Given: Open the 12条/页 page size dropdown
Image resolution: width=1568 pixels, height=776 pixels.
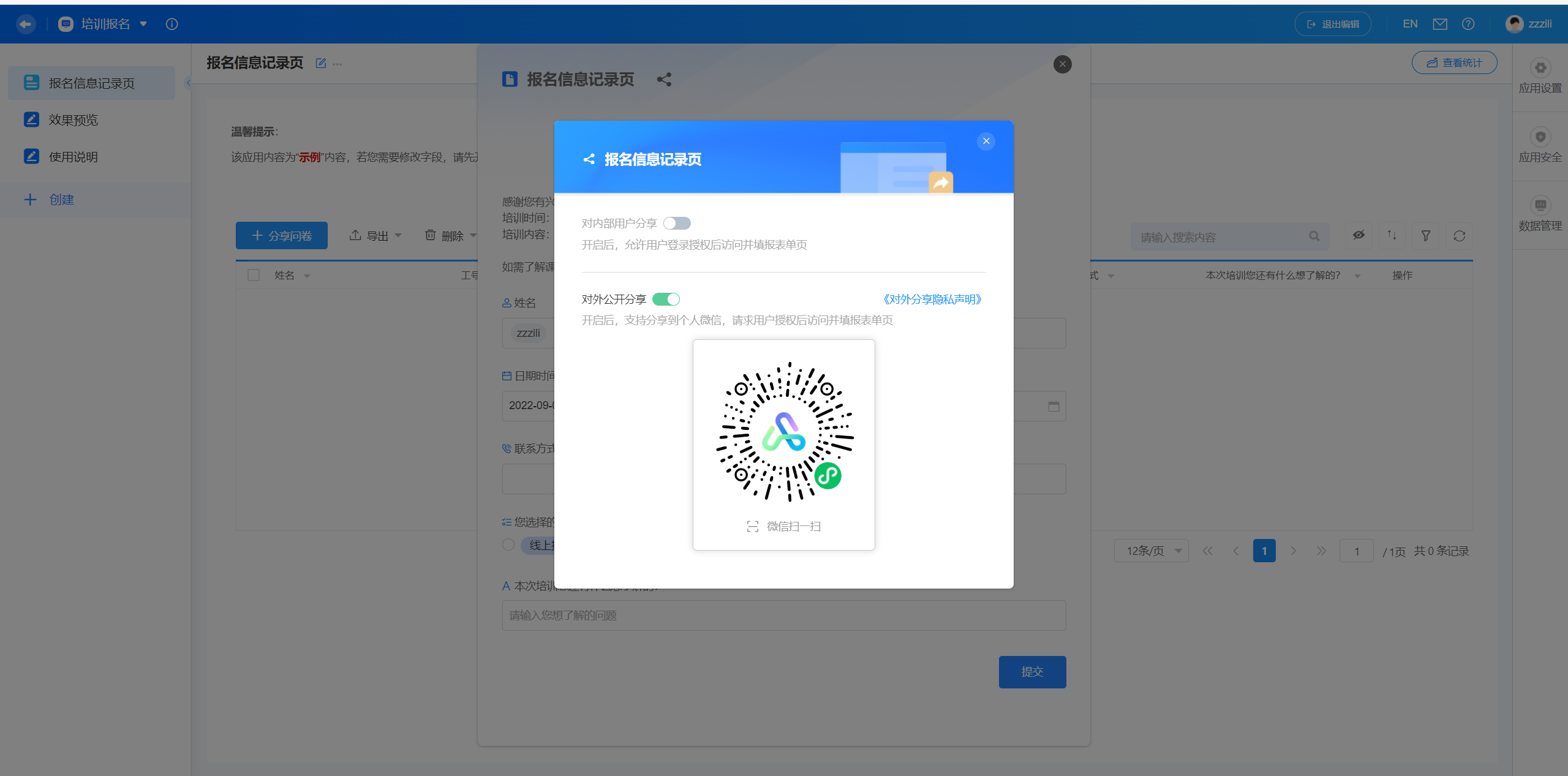Looking at the screenshot, I should [1151, 551].
